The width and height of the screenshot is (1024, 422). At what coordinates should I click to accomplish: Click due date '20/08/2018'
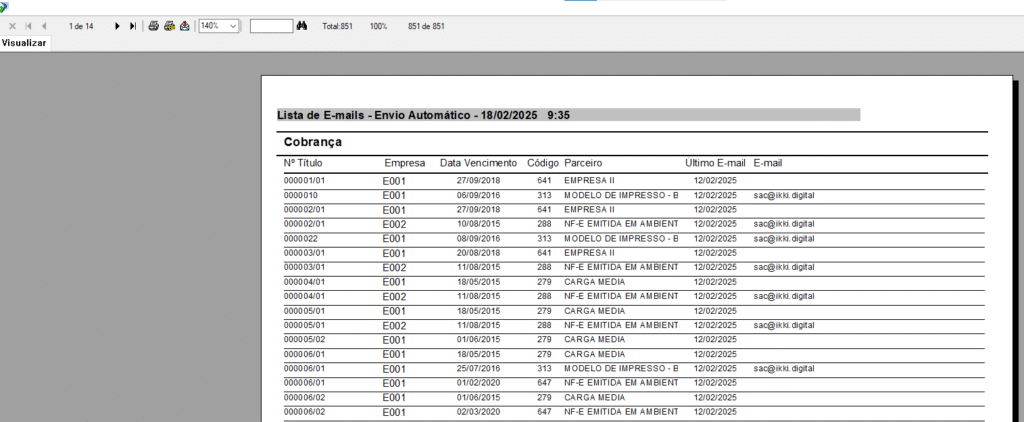click(478, 253)
